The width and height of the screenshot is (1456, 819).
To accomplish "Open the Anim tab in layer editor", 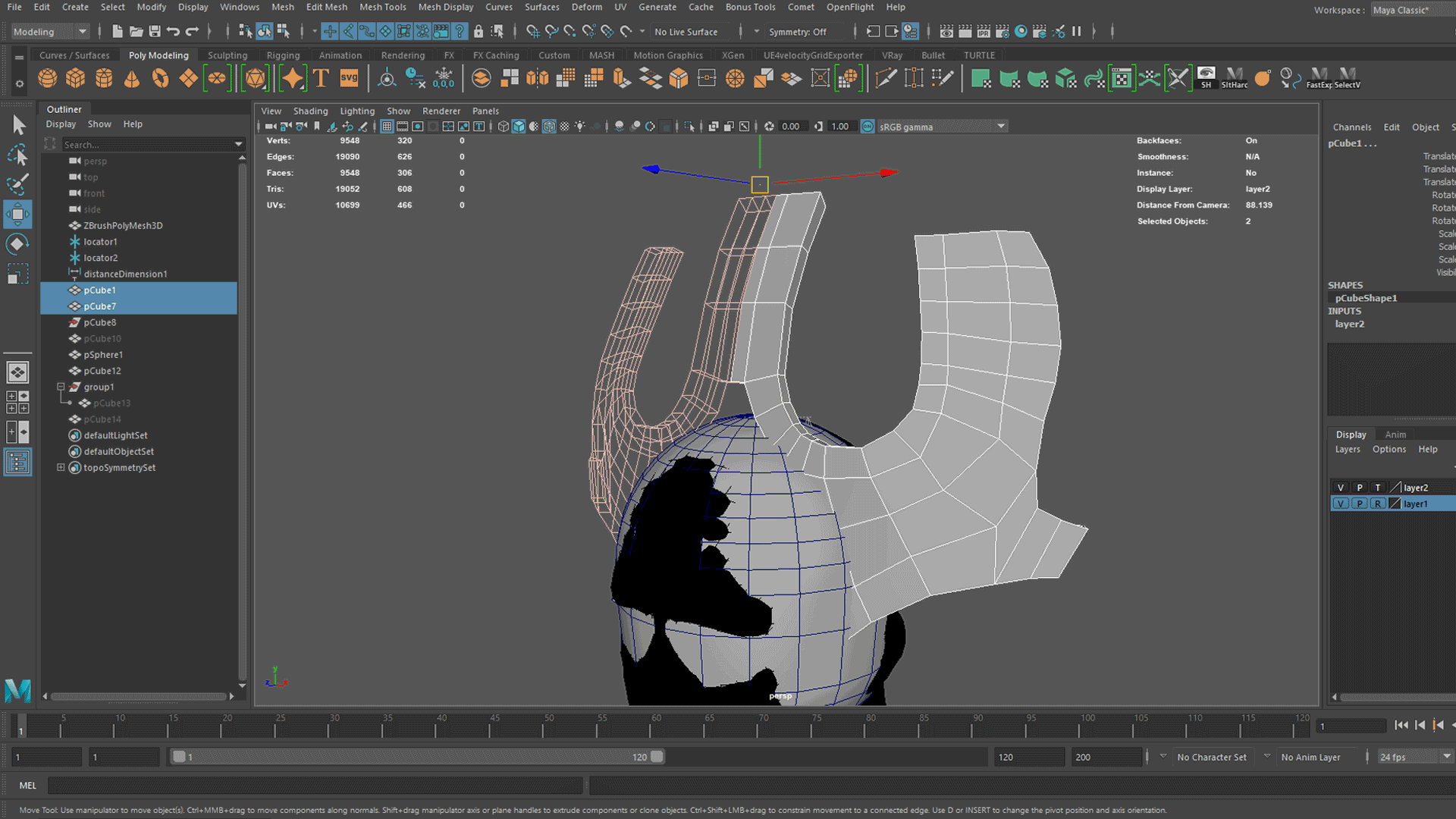I will tap(1395, 435).
